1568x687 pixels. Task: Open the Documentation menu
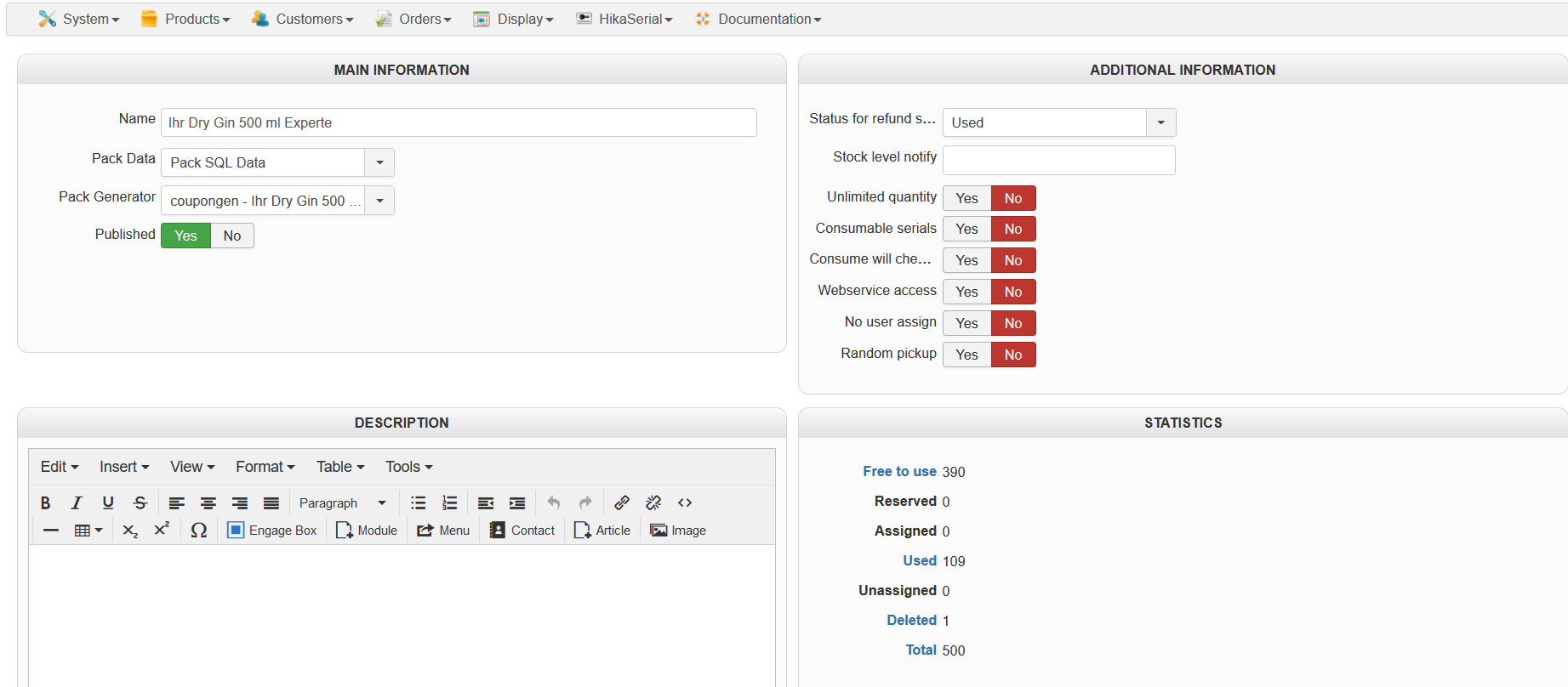[x=758, y=19]
